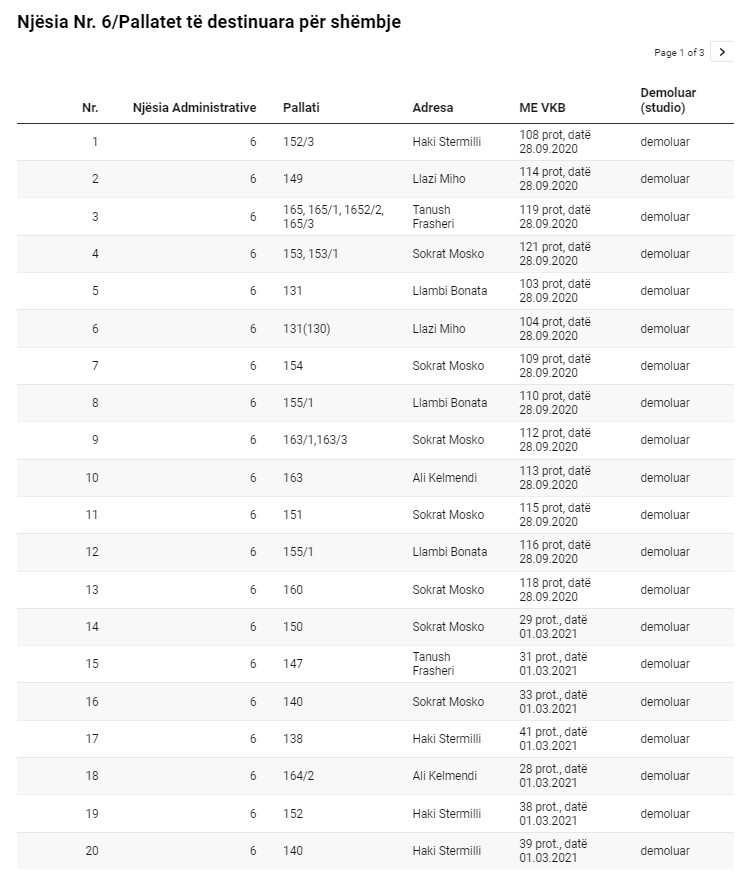Sort by Nr. column header
746x882 pixels.
tap(90, 108)
